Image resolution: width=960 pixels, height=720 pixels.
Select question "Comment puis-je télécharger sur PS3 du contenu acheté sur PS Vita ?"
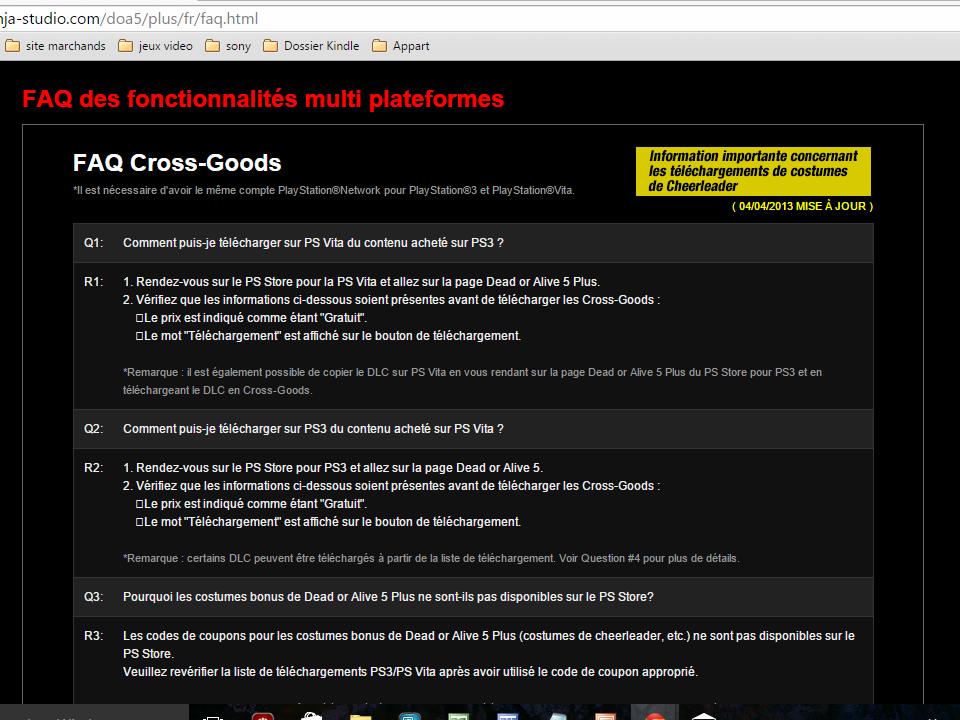coord(313,429)
